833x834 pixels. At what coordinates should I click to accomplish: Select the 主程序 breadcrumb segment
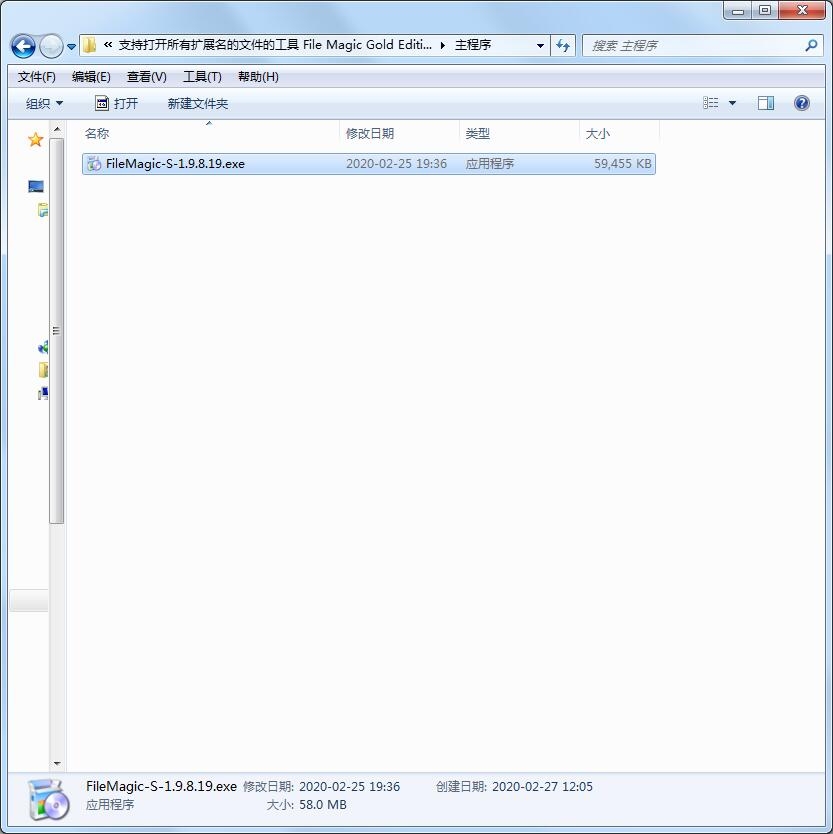coord(473,45)
